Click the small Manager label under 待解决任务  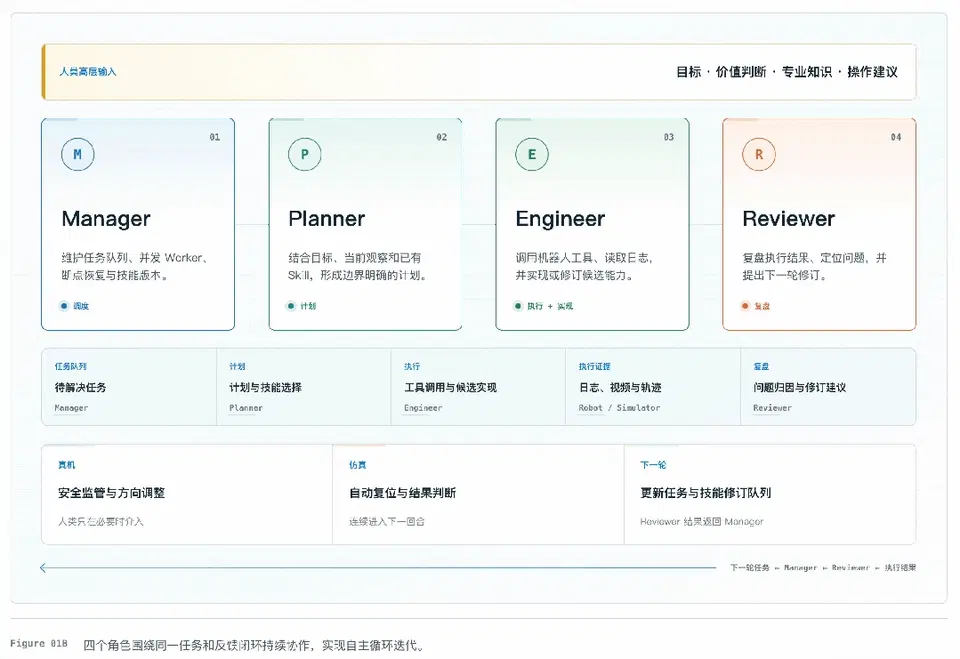(71, 408)
